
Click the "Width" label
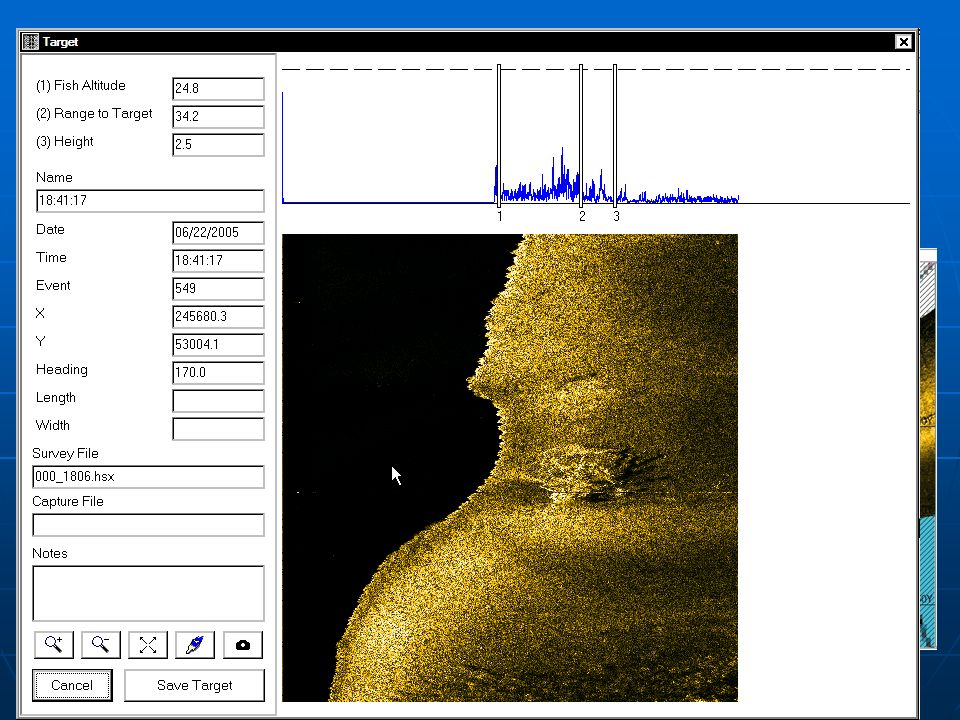53,426
